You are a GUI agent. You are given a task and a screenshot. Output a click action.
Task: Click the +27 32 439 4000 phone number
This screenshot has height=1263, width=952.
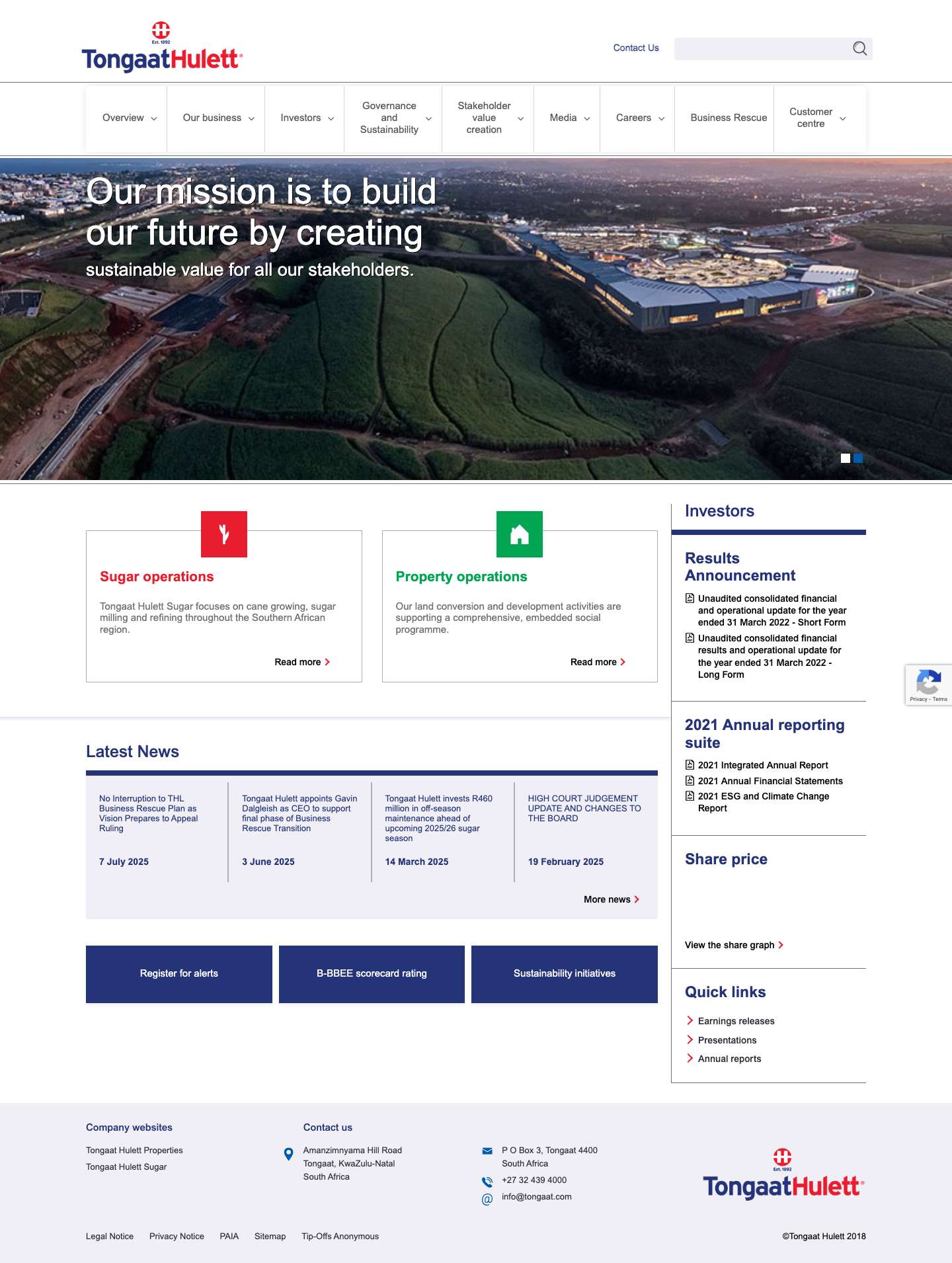[534, 1180]
